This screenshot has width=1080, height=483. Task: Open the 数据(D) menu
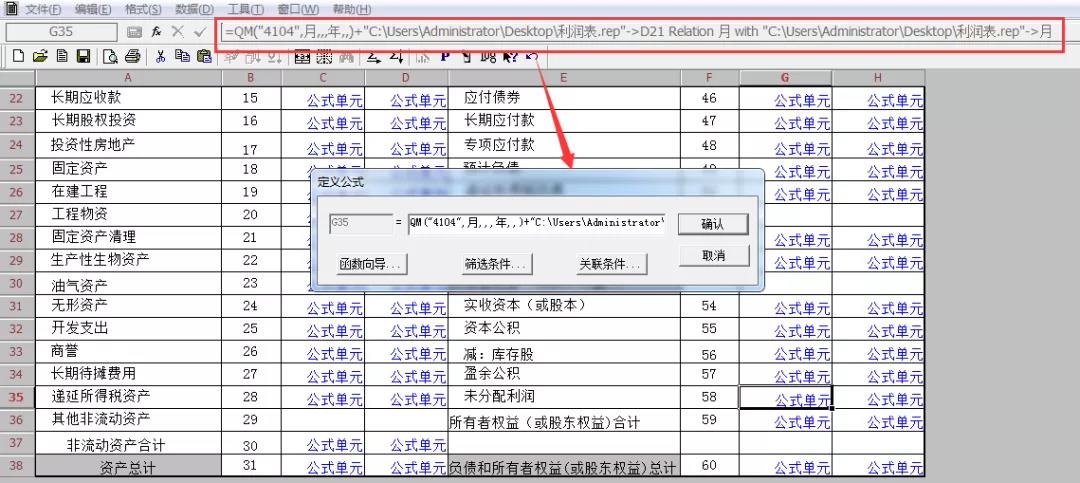[x=194, y=10]
